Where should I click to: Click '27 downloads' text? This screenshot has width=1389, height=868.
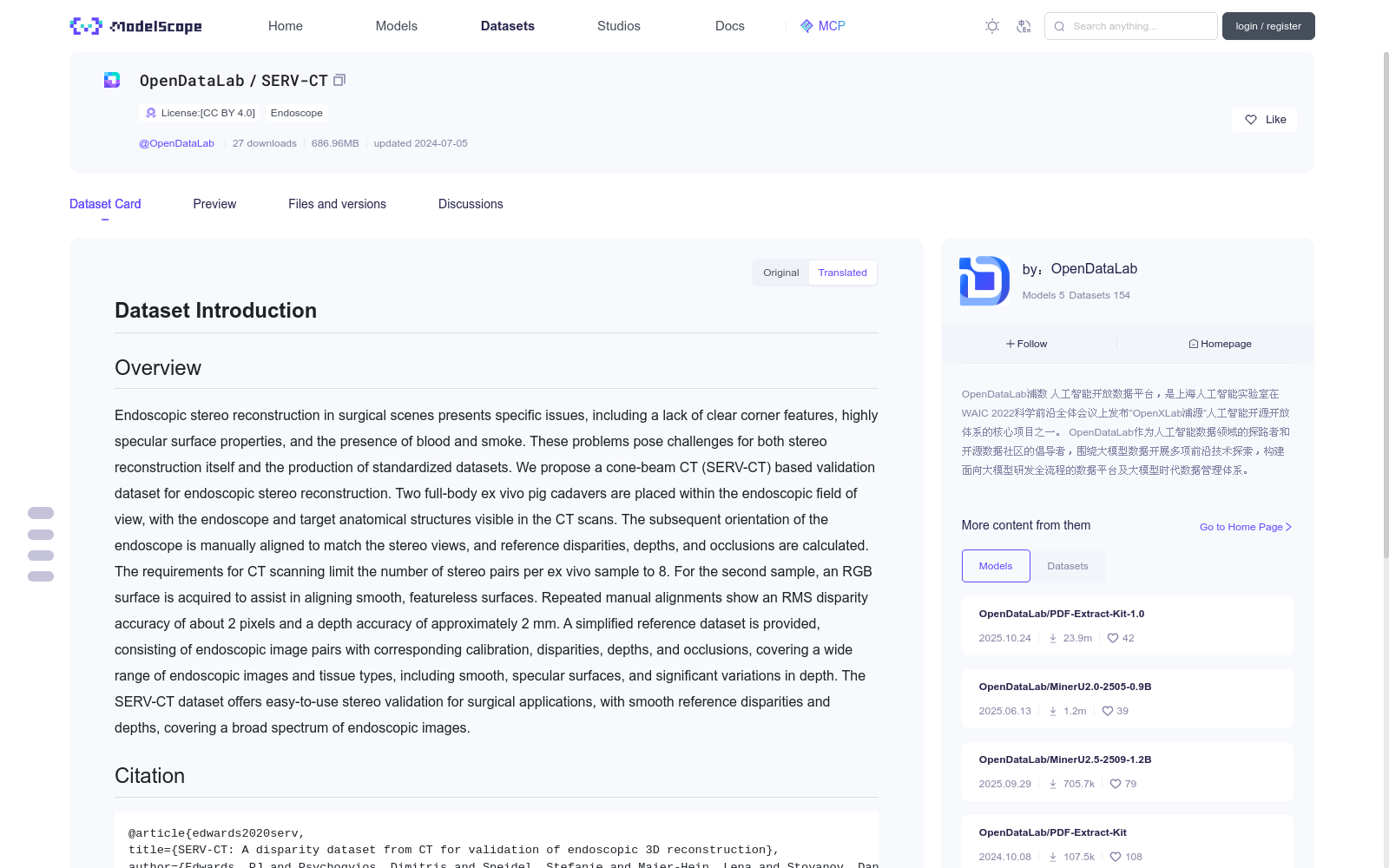point(265,143)
